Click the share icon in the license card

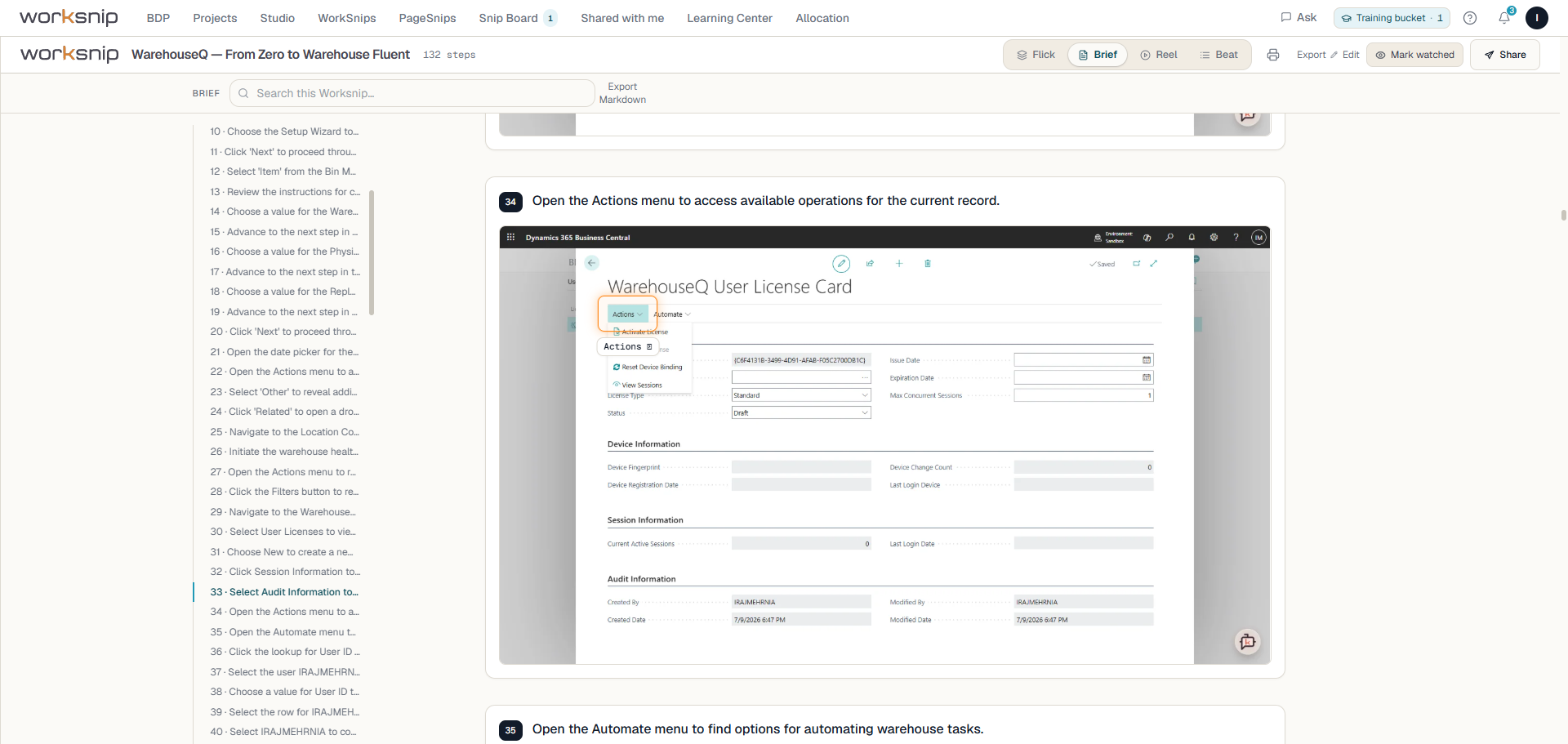(870, 264)
